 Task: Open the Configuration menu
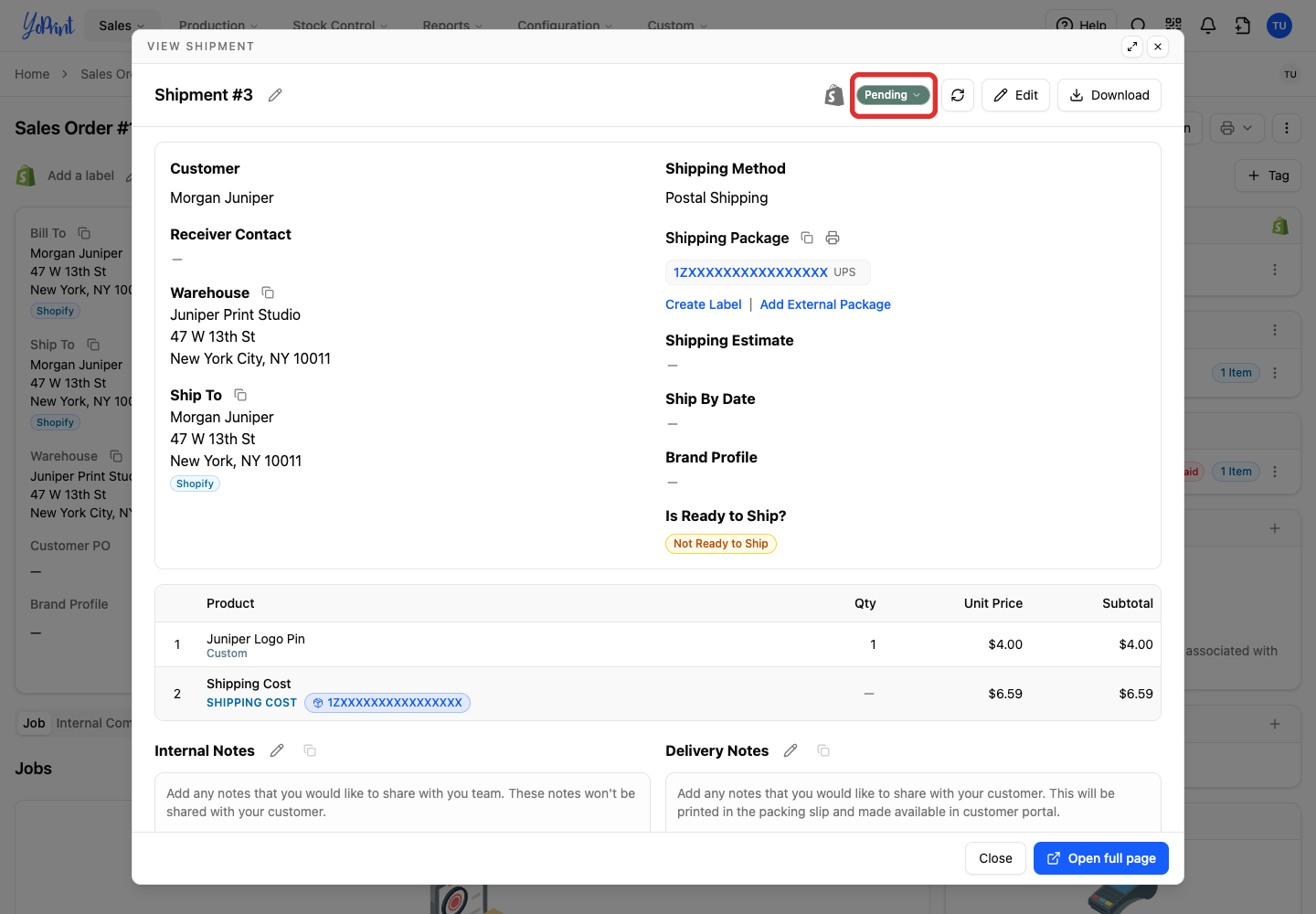[565, 26]
